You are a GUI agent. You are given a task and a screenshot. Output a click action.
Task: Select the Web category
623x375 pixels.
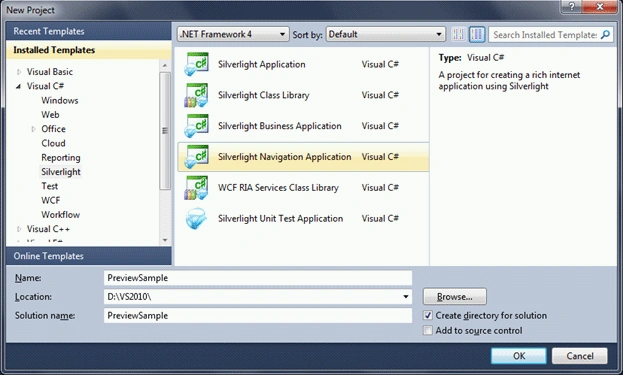pyautogui.click(x=50, y=115)
